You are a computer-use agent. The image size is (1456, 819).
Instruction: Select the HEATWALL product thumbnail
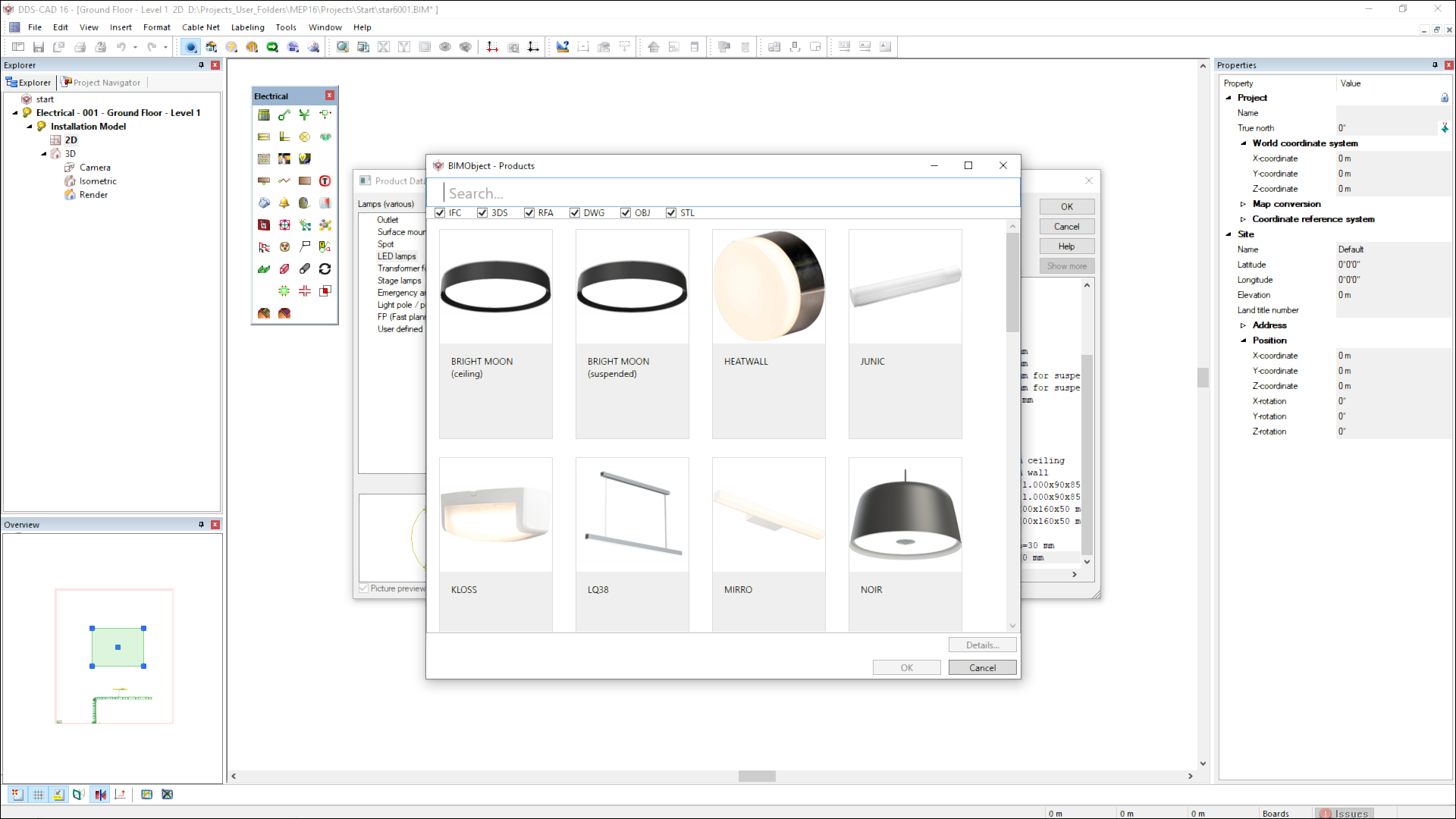point(768,287)
